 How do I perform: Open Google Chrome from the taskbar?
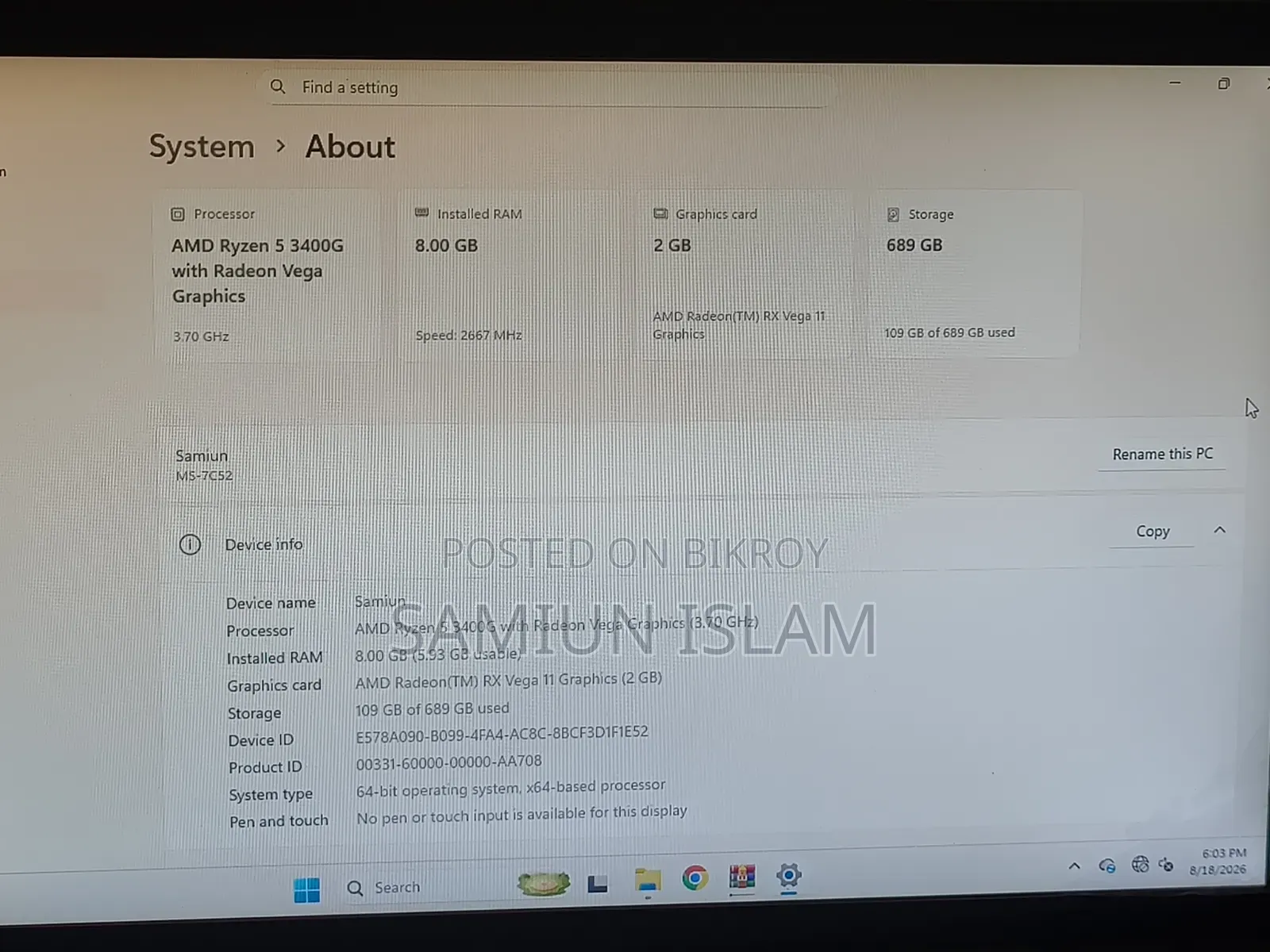click(695, 877)
